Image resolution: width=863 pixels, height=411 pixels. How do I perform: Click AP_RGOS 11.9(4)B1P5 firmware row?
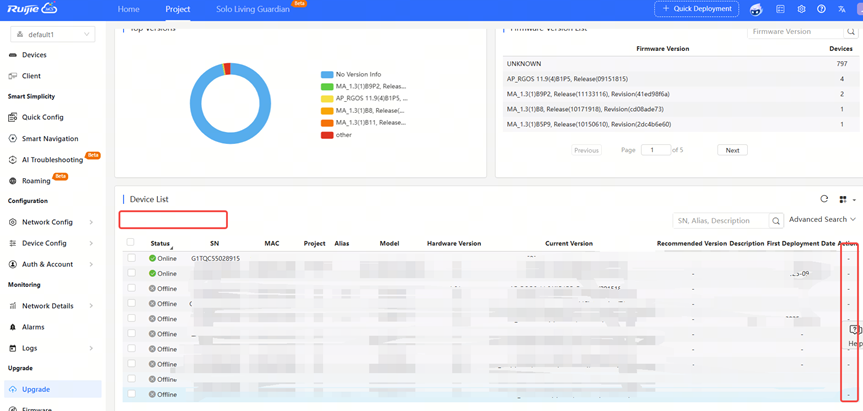click(680, 79)
